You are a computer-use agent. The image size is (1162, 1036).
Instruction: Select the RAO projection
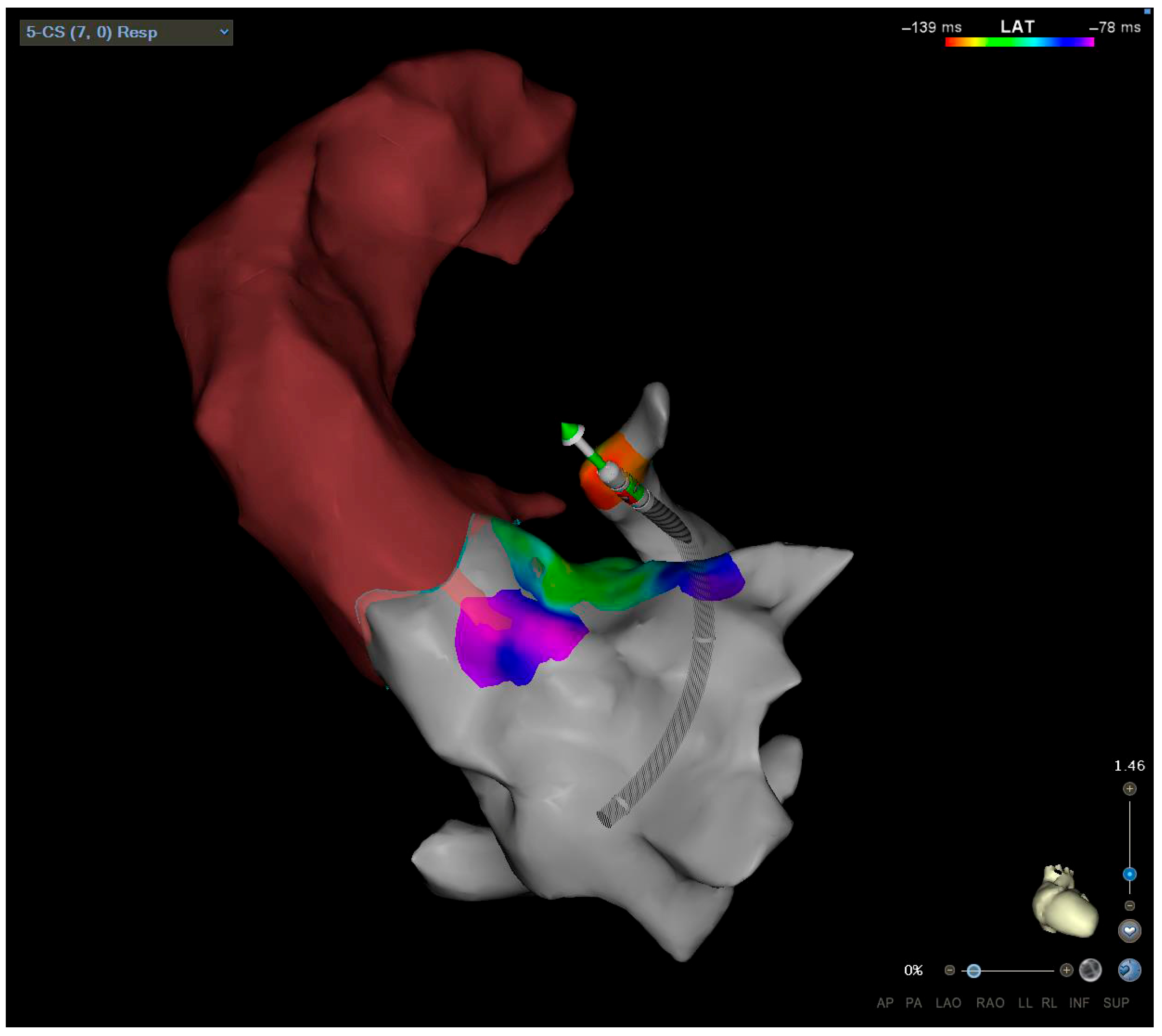[x=990, y=1003]
